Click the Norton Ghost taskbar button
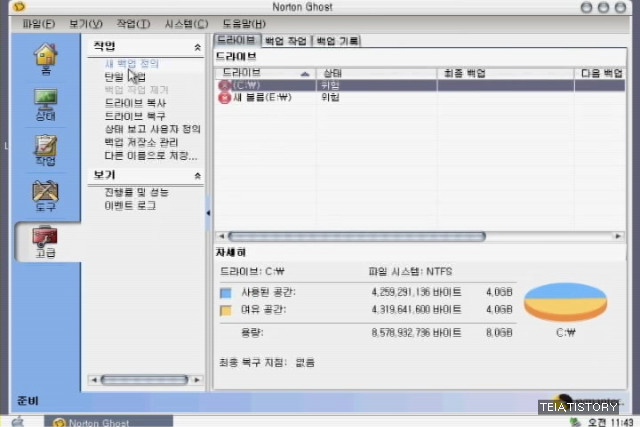The width and height of the screenshot is (640, 427). click(109, 422)
